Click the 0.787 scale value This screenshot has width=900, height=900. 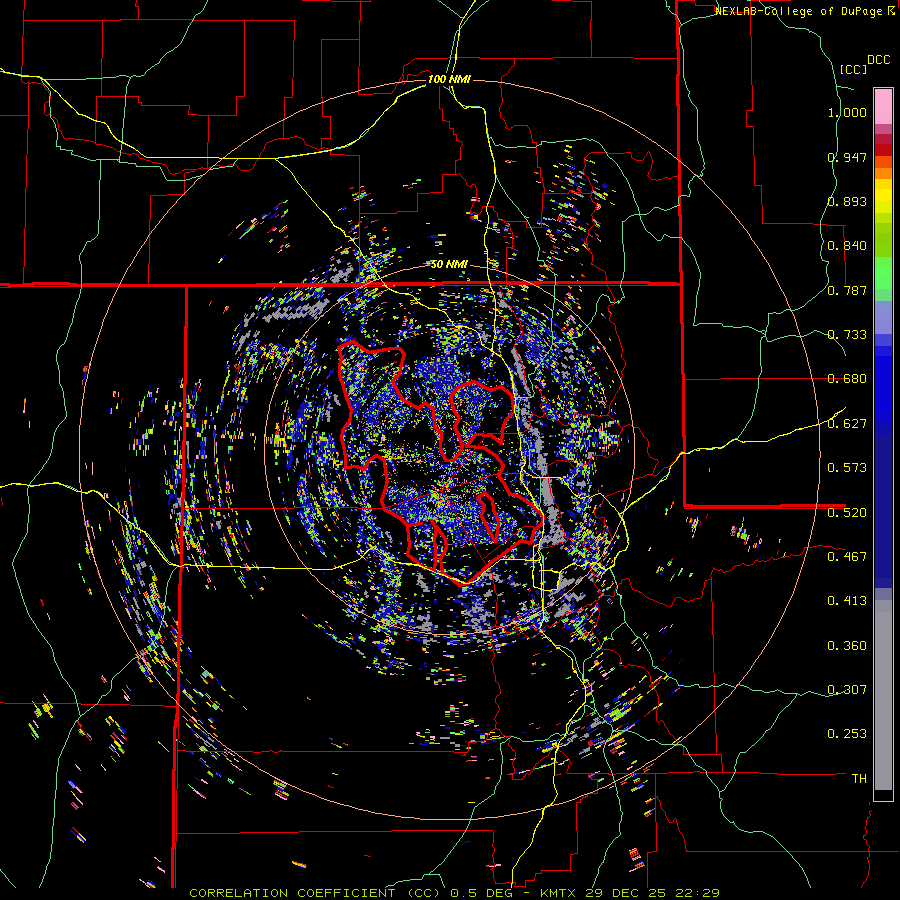click(847, 290)
